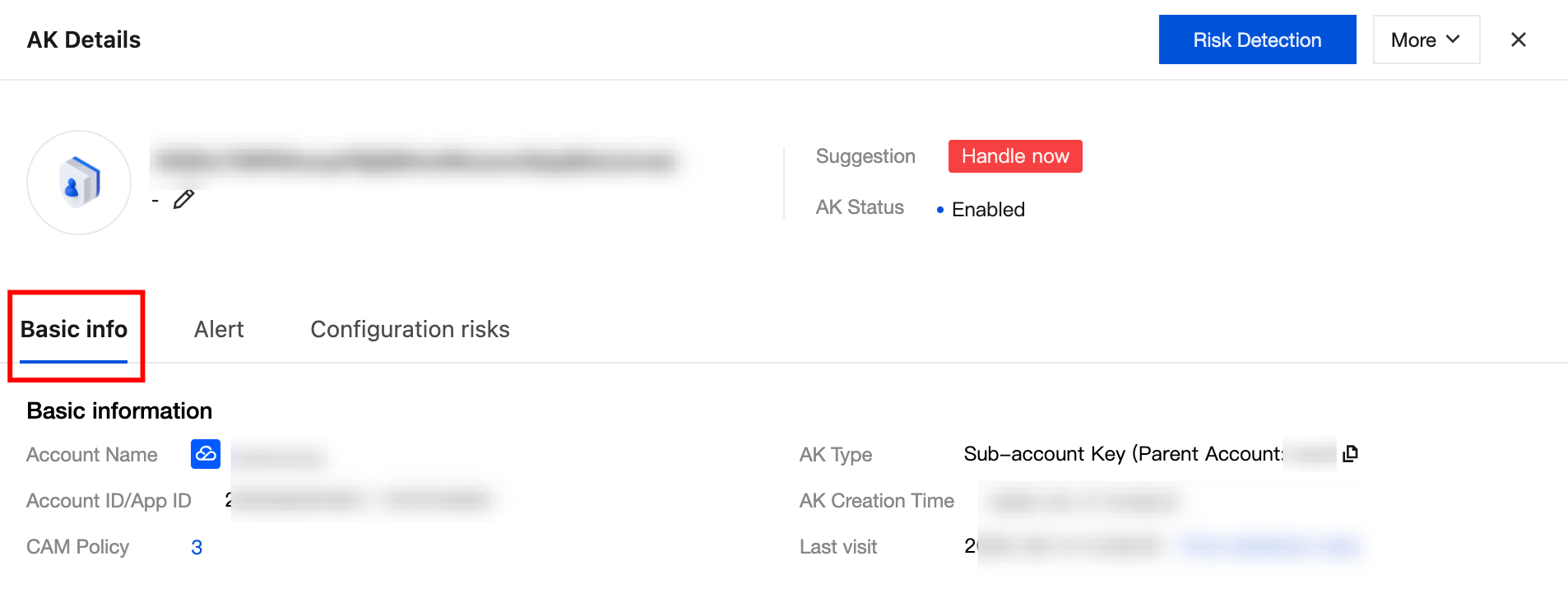Click the AK Details panel title
Viewport: 1568px width, 607px height.
point(84,39)
